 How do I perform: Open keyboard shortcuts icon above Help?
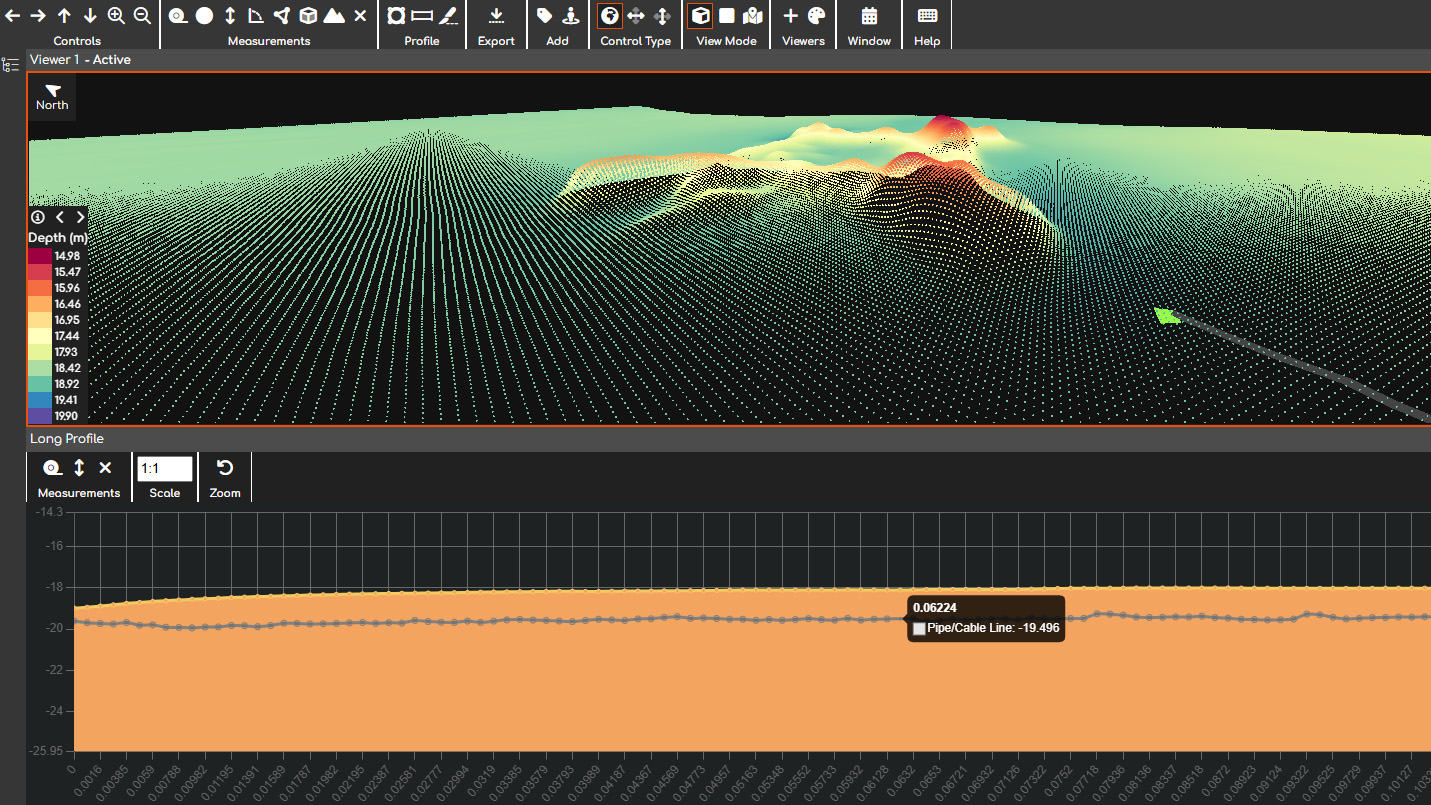click(927, 16)
